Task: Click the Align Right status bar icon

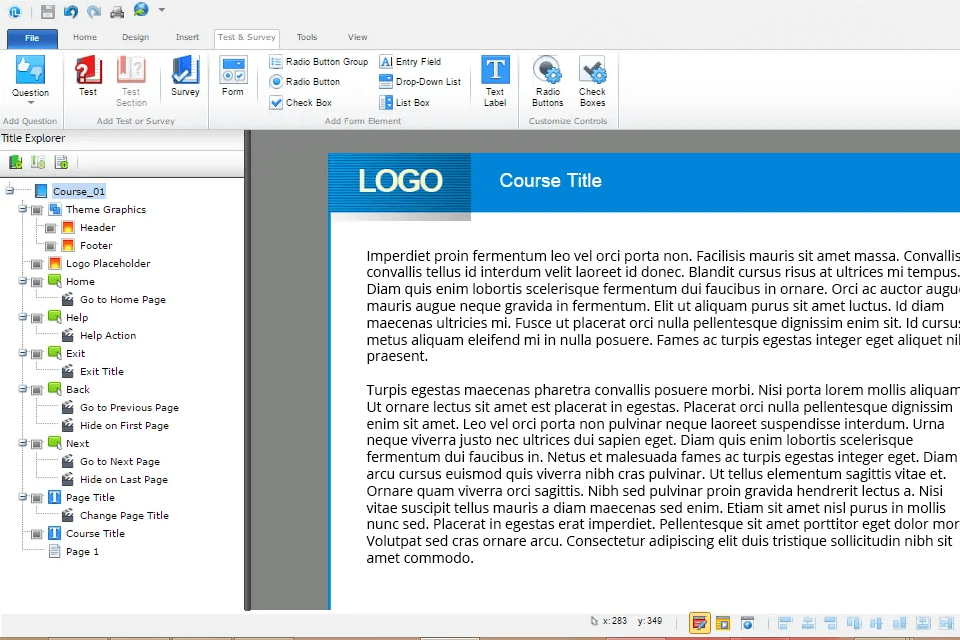Action: point(831,623)
